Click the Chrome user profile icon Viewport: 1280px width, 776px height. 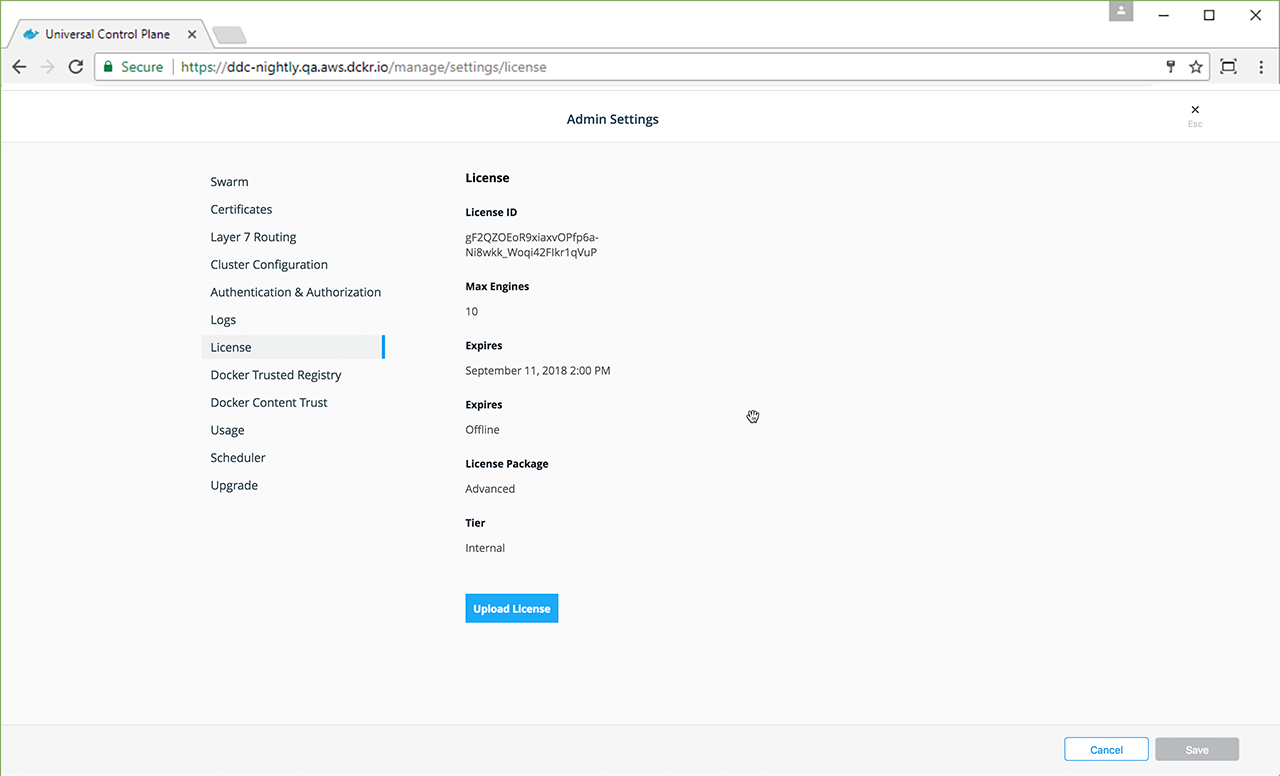pos(1122,11)
